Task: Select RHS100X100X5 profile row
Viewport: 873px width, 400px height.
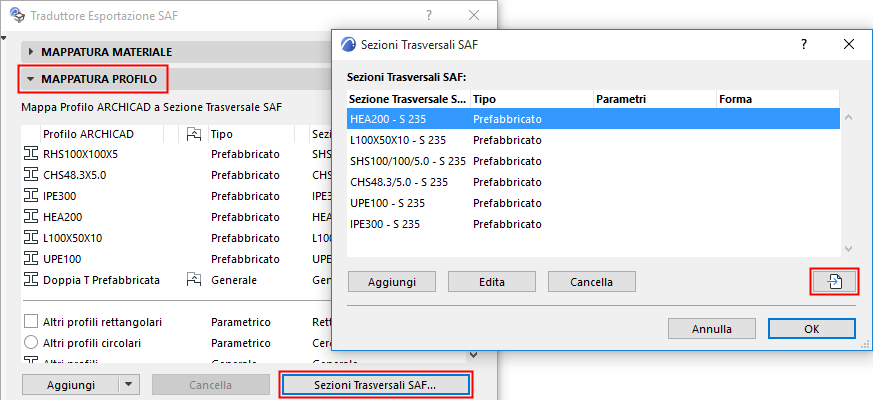Action: pyautogui.click(x=177, y=154)
